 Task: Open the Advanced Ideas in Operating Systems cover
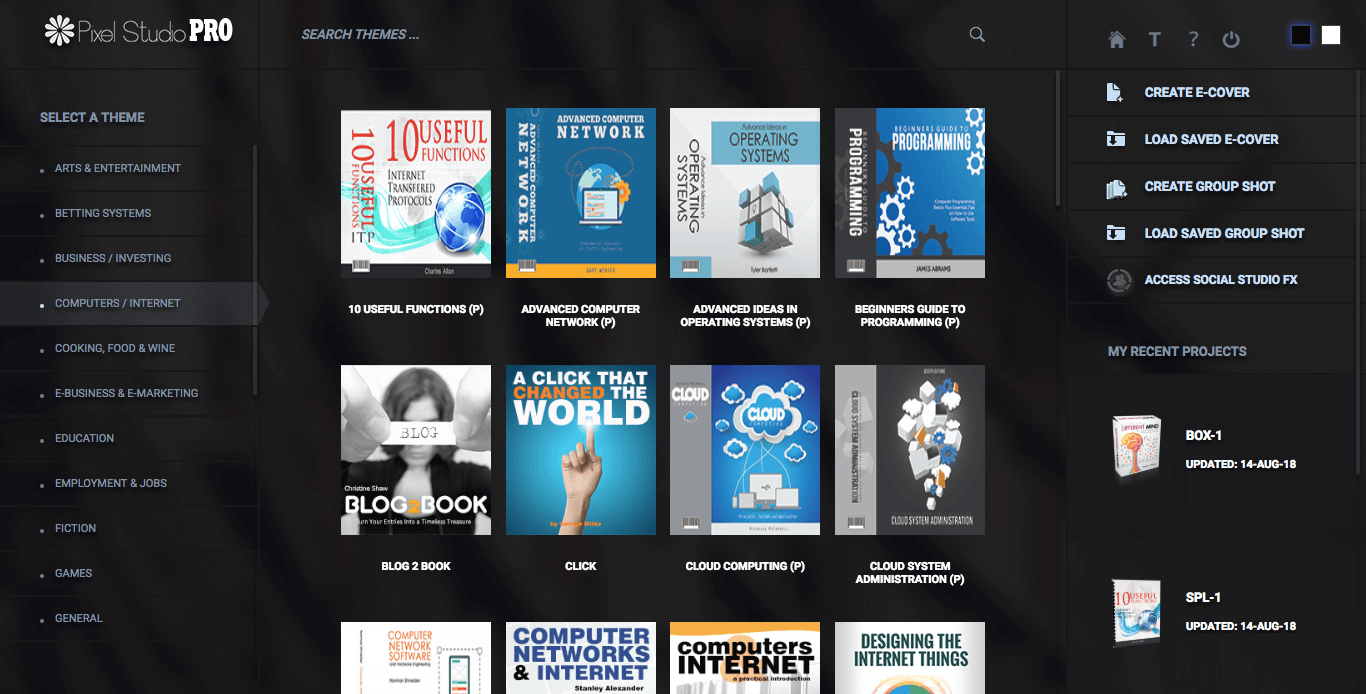coord(745,193)
